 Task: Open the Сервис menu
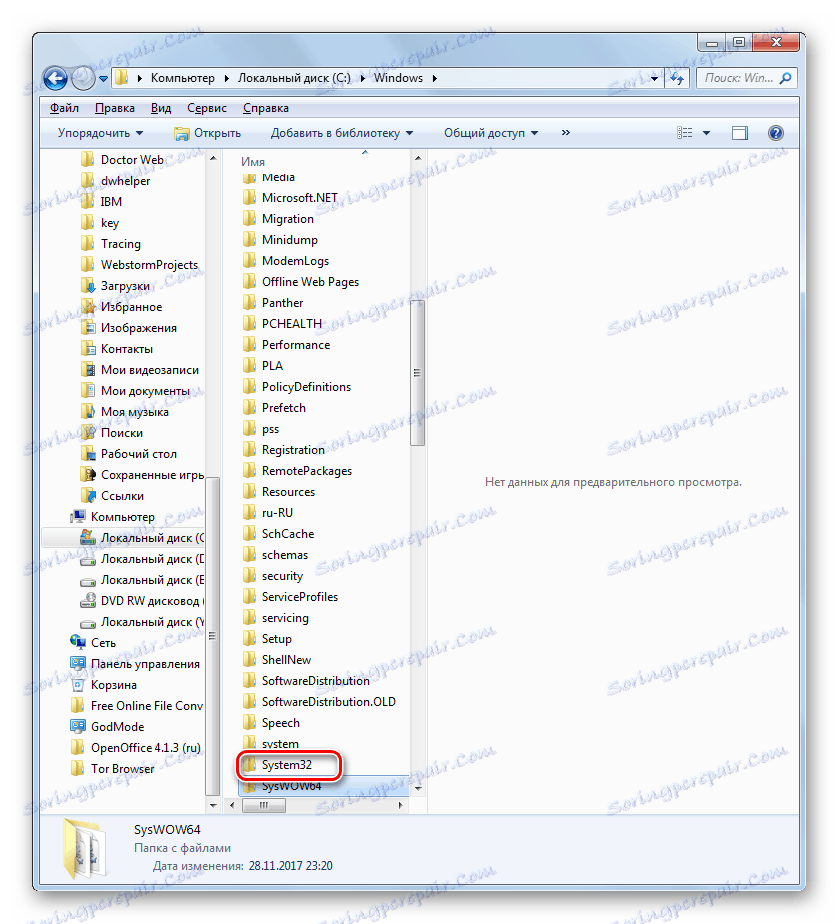pyautogui.click(x=207, y=108)
